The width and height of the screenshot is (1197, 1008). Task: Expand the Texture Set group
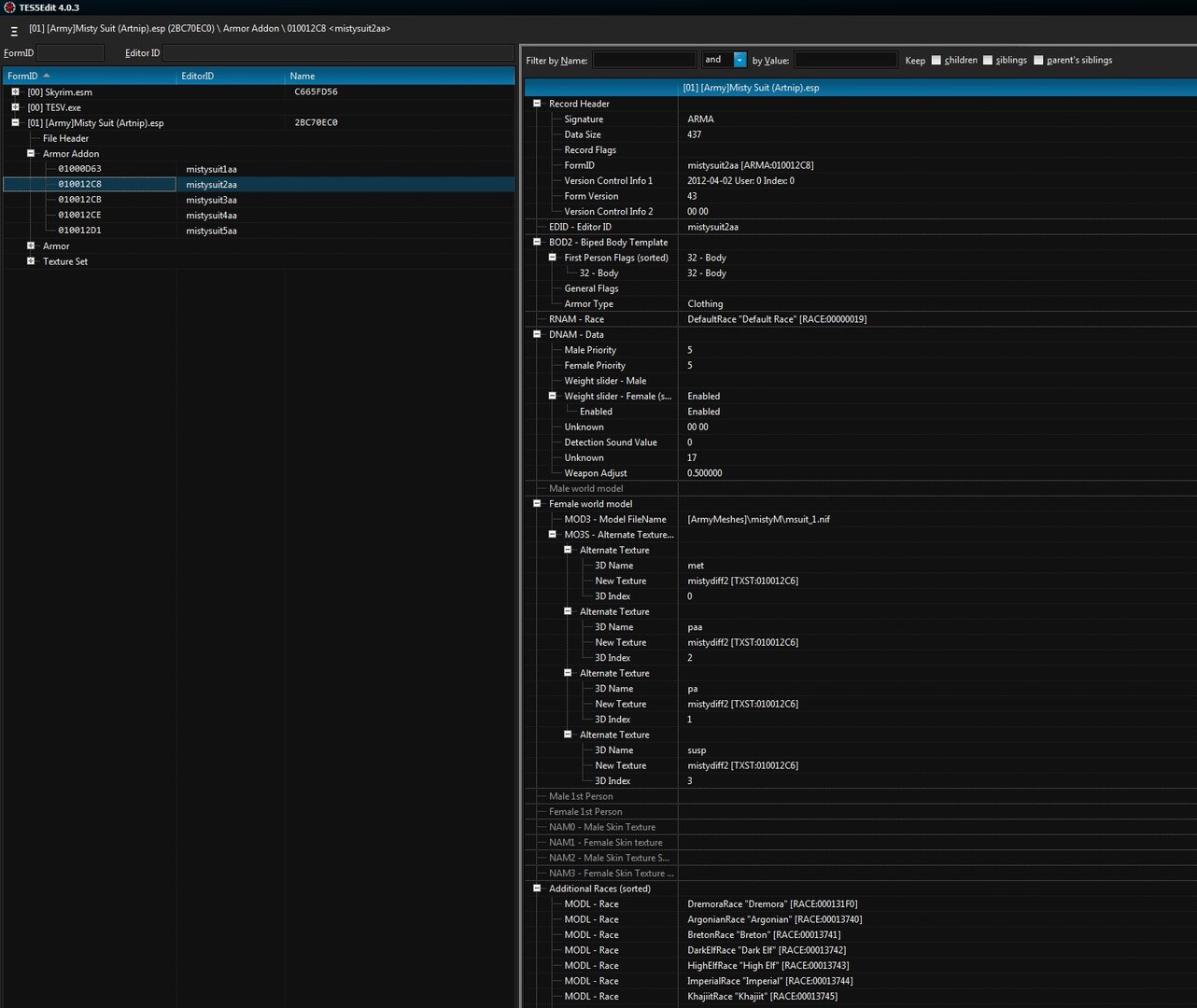click(31, 261)
